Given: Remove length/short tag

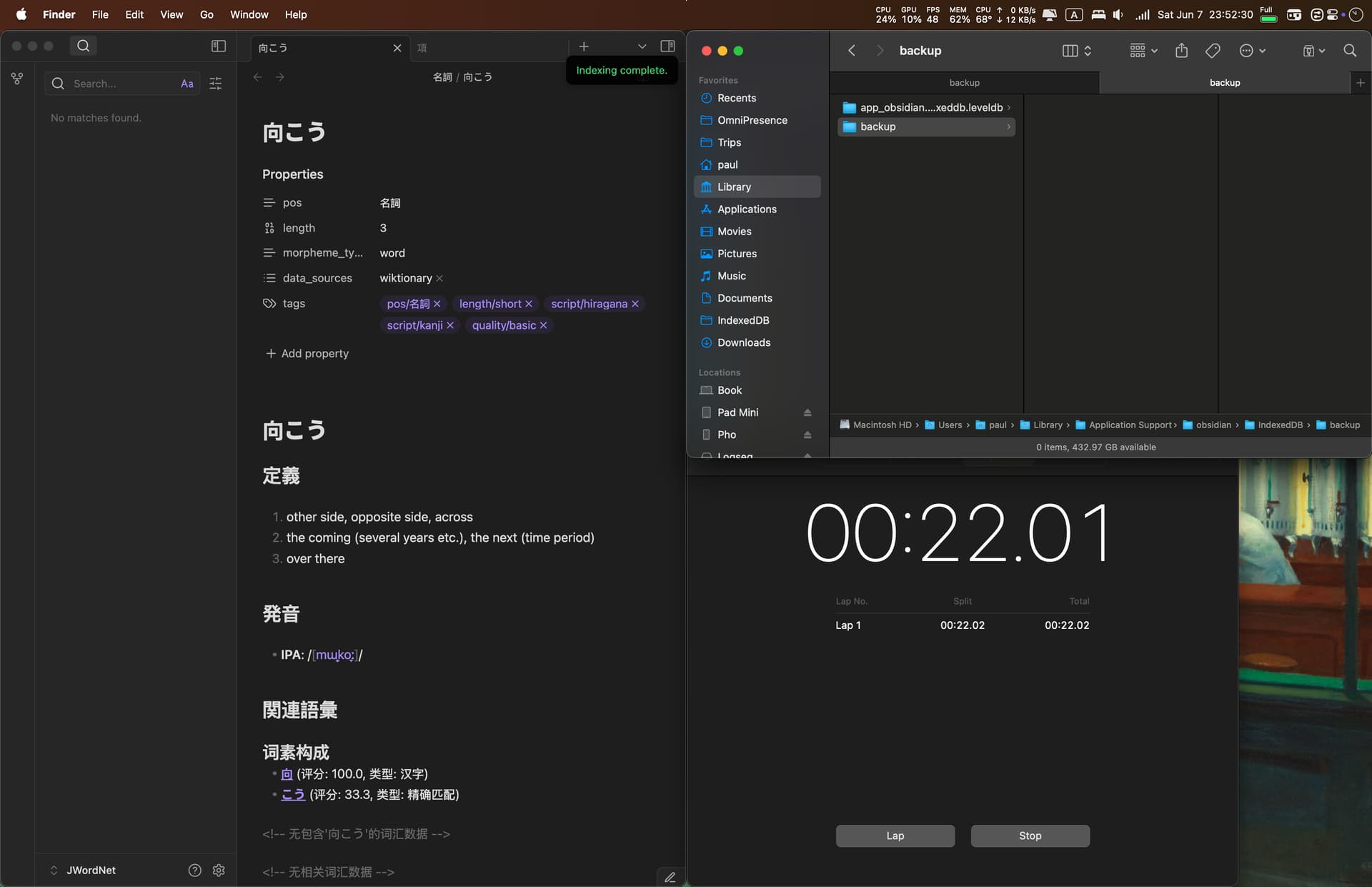Looking at the screenshot, I should [x=529, y=304].
